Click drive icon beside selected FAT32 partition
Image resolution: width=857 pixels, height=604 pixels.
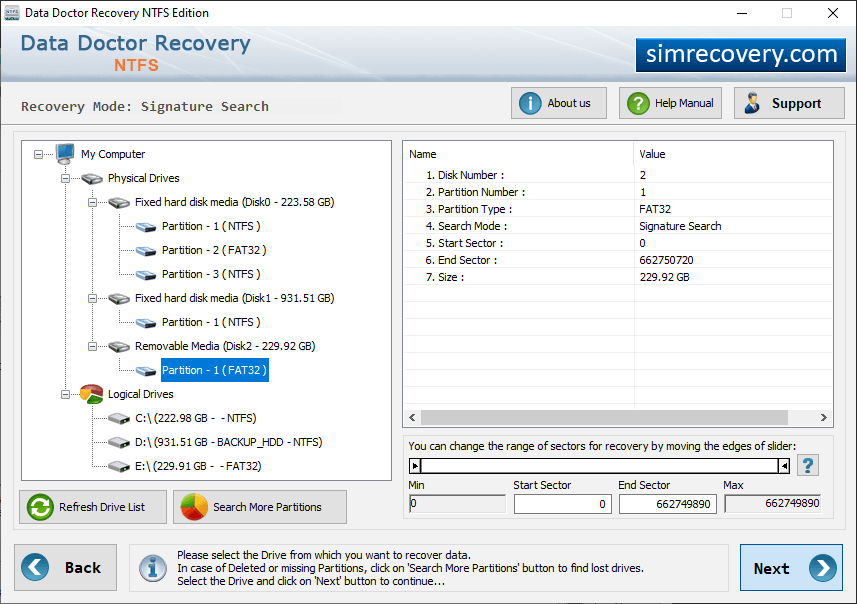[146, 371]
